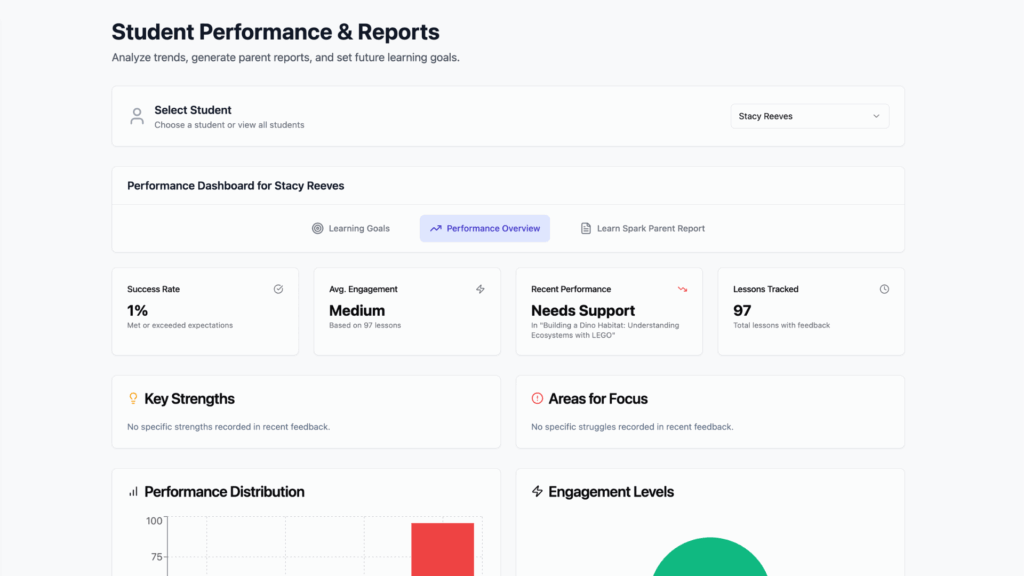Click the document icon on Parent Report tab

pos(586,229)
